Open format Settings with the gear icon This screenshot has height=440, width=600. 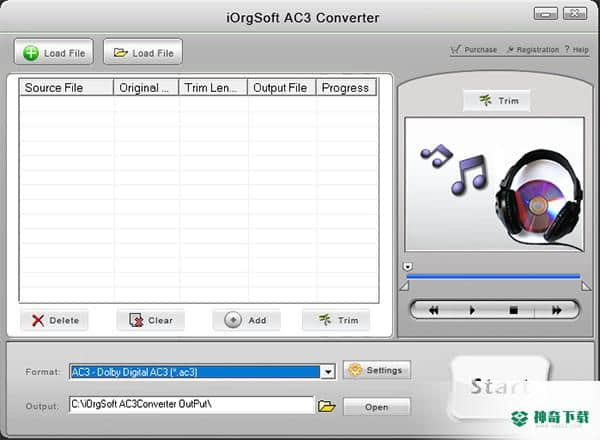[x=377, y=370]
